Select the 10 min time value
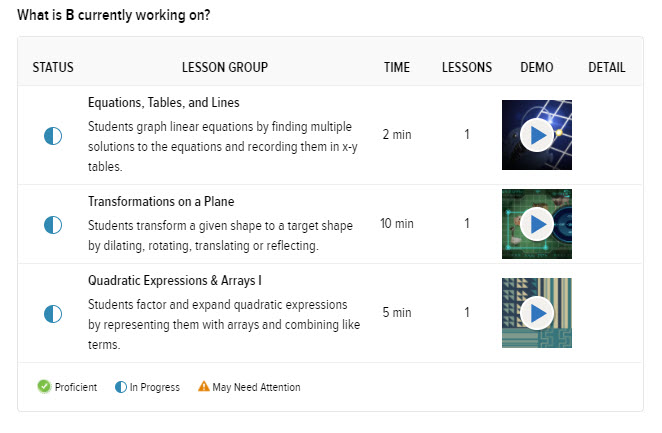Viewport: 662px width, 433px height. (x=397, y=224)
